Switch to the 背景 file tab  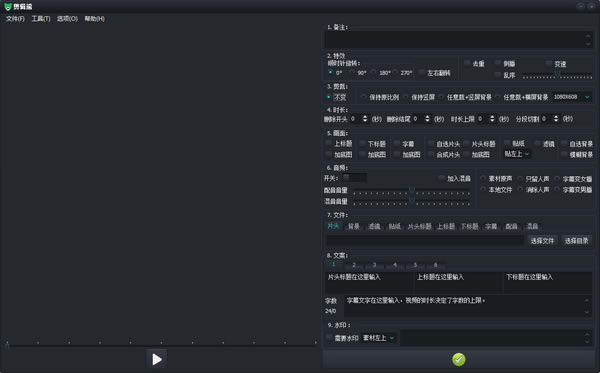(354, 226)
